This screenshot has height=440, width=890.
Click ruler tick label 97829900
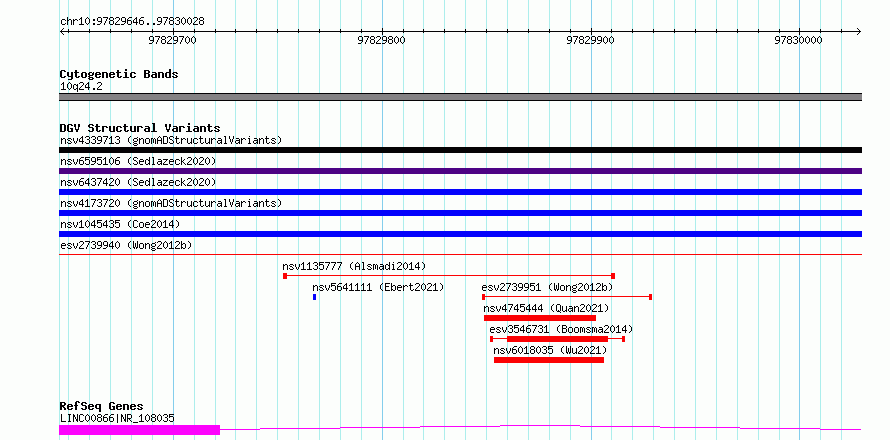(x=590, y=40)
